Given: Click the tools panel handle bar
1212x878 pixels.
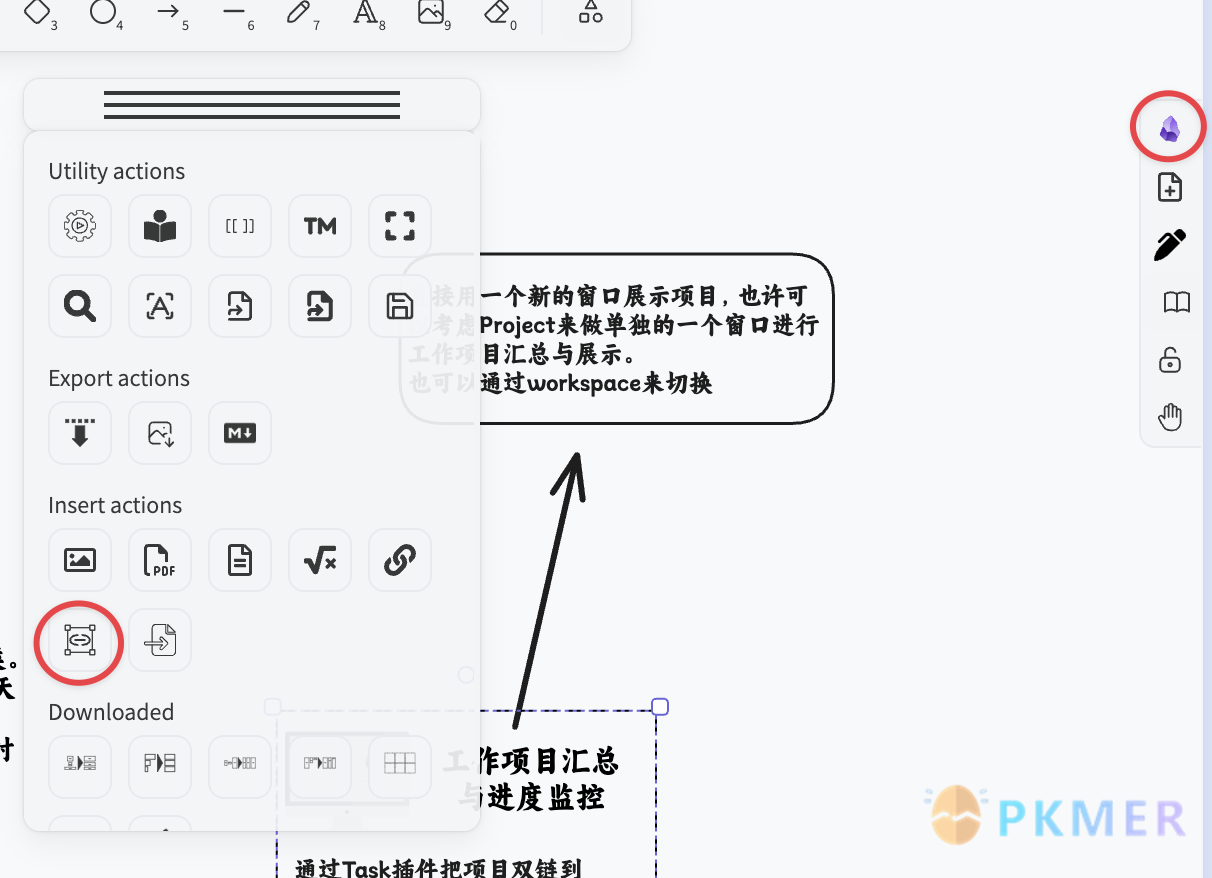Looking at the screenshot, I should click(252, 105).
